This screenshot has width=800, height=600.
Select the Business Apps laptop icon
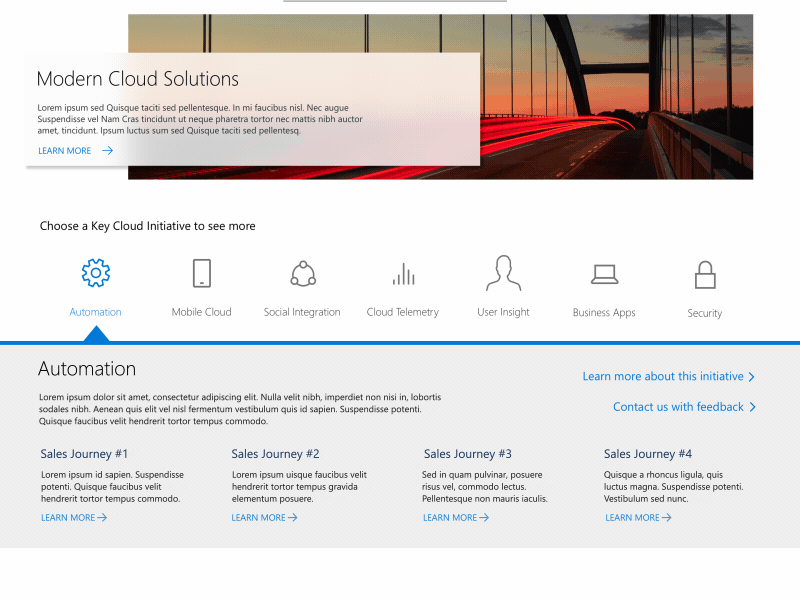tap(604, 273)
